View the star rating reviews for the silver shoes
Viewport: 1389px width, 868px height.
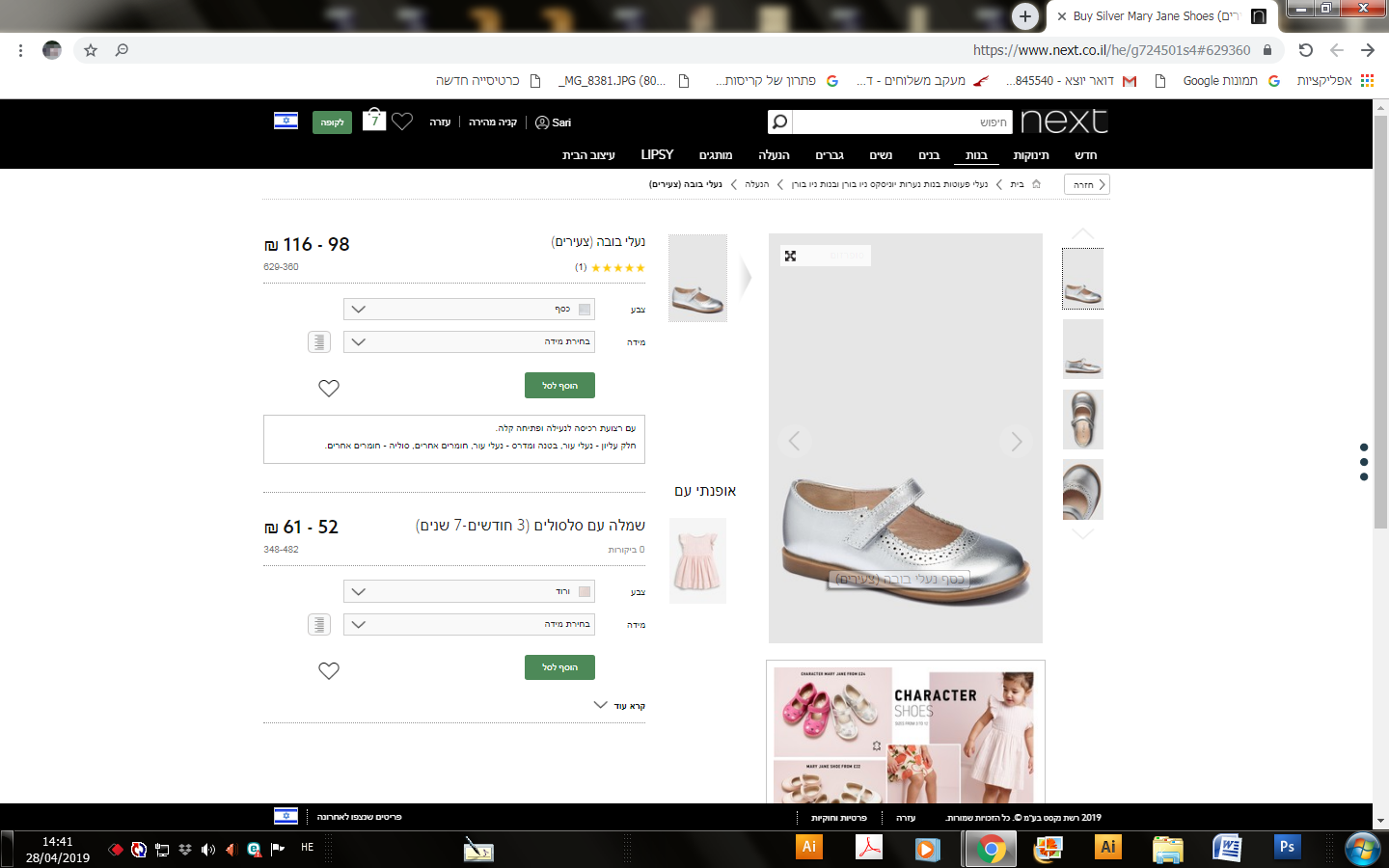click(617, 268)
